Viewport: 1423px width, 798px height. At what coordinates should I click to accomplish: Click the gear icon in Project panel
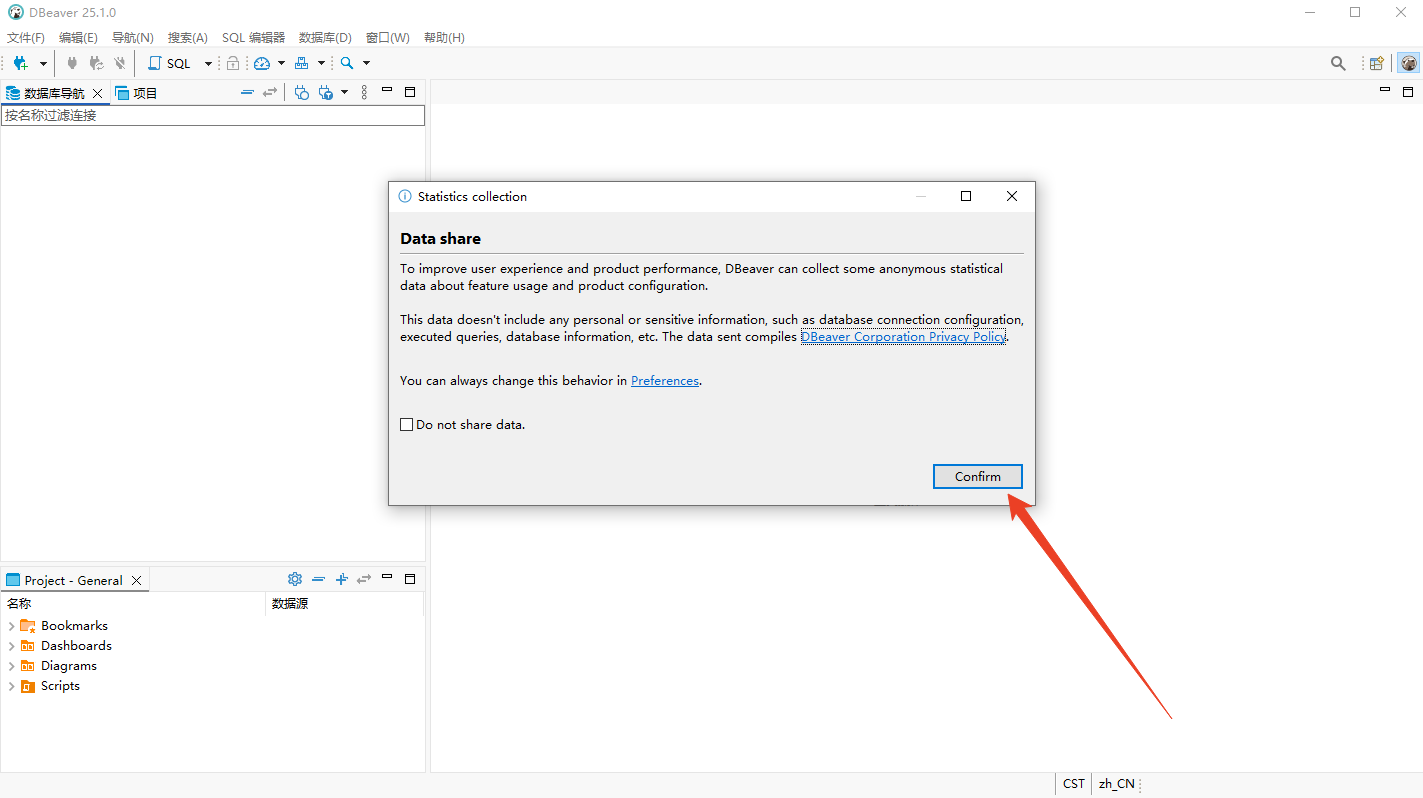(294, 579)
